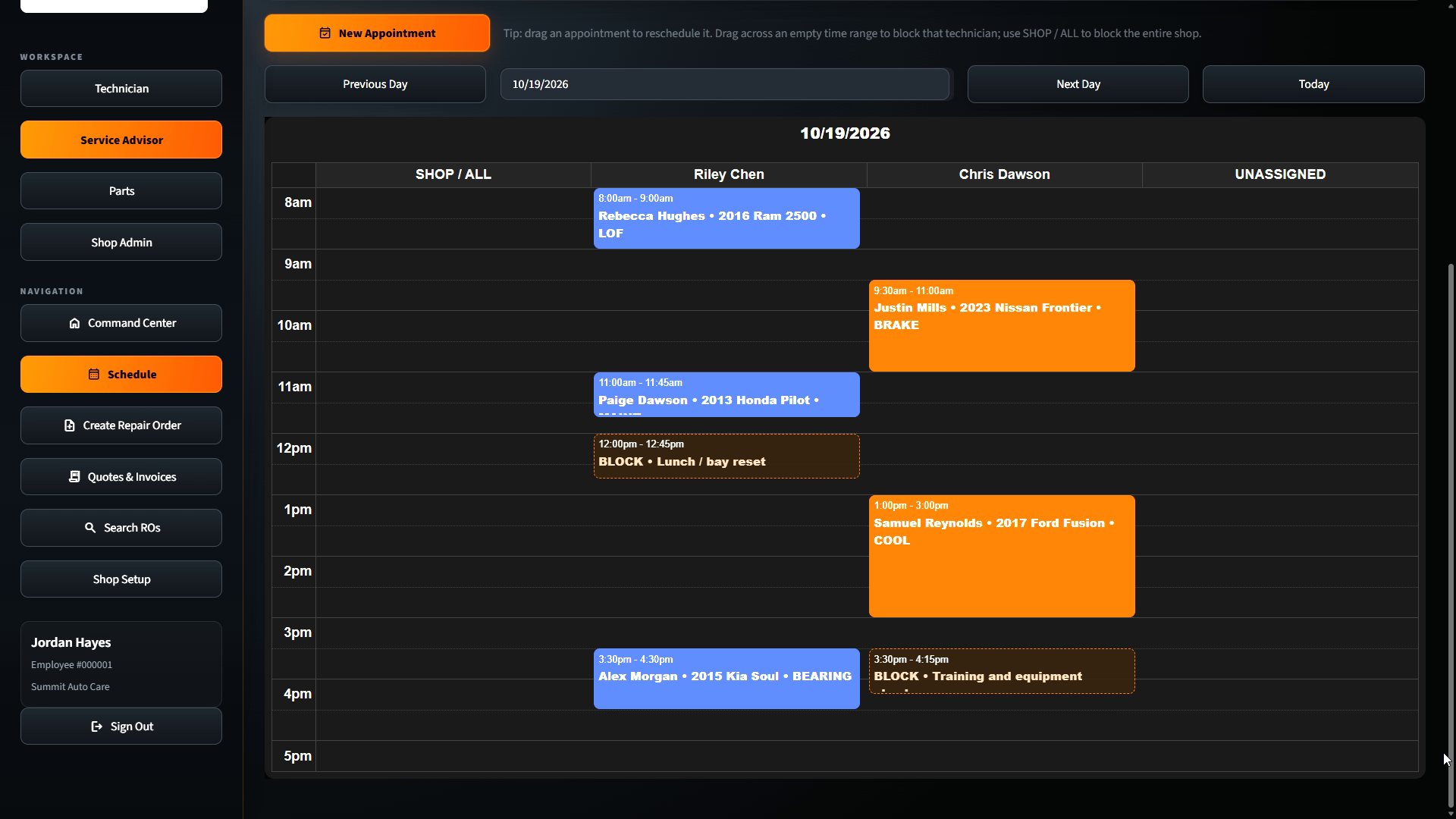Viewport: 1456px width, 819px height.
Task: Click the magnifier icon on Search ROs
Action: click(90, 528)
